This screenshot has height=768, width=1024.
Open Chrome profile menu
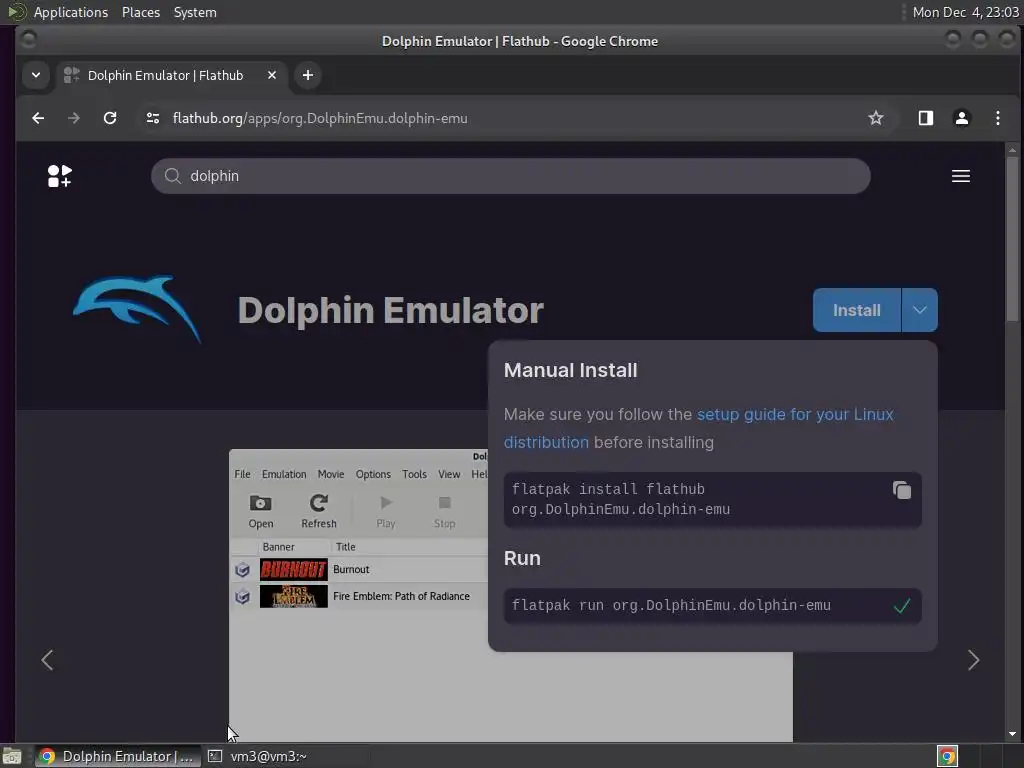(961, 118)
